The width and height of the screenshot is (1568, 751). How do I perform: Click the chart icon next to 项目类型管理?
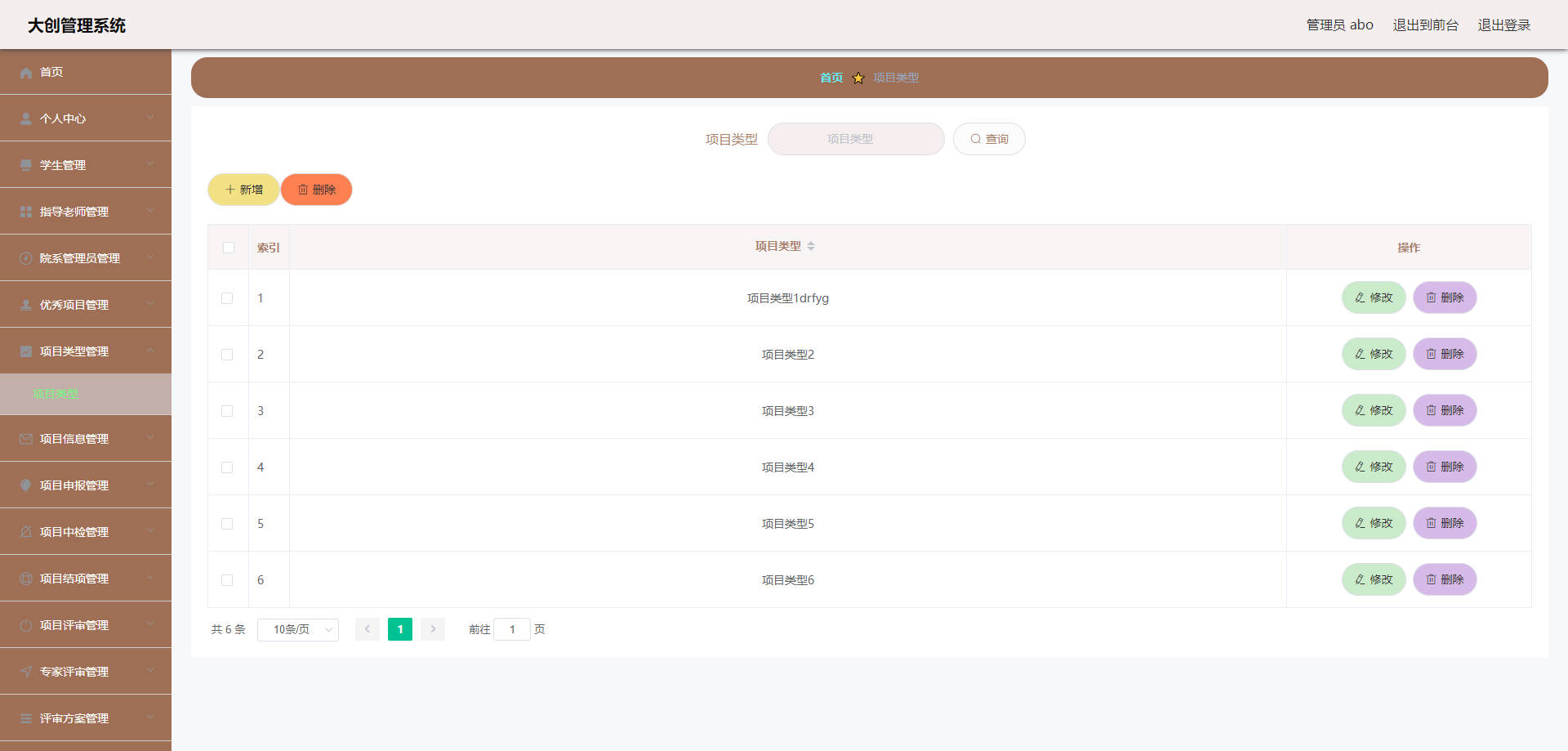(26, 351)
